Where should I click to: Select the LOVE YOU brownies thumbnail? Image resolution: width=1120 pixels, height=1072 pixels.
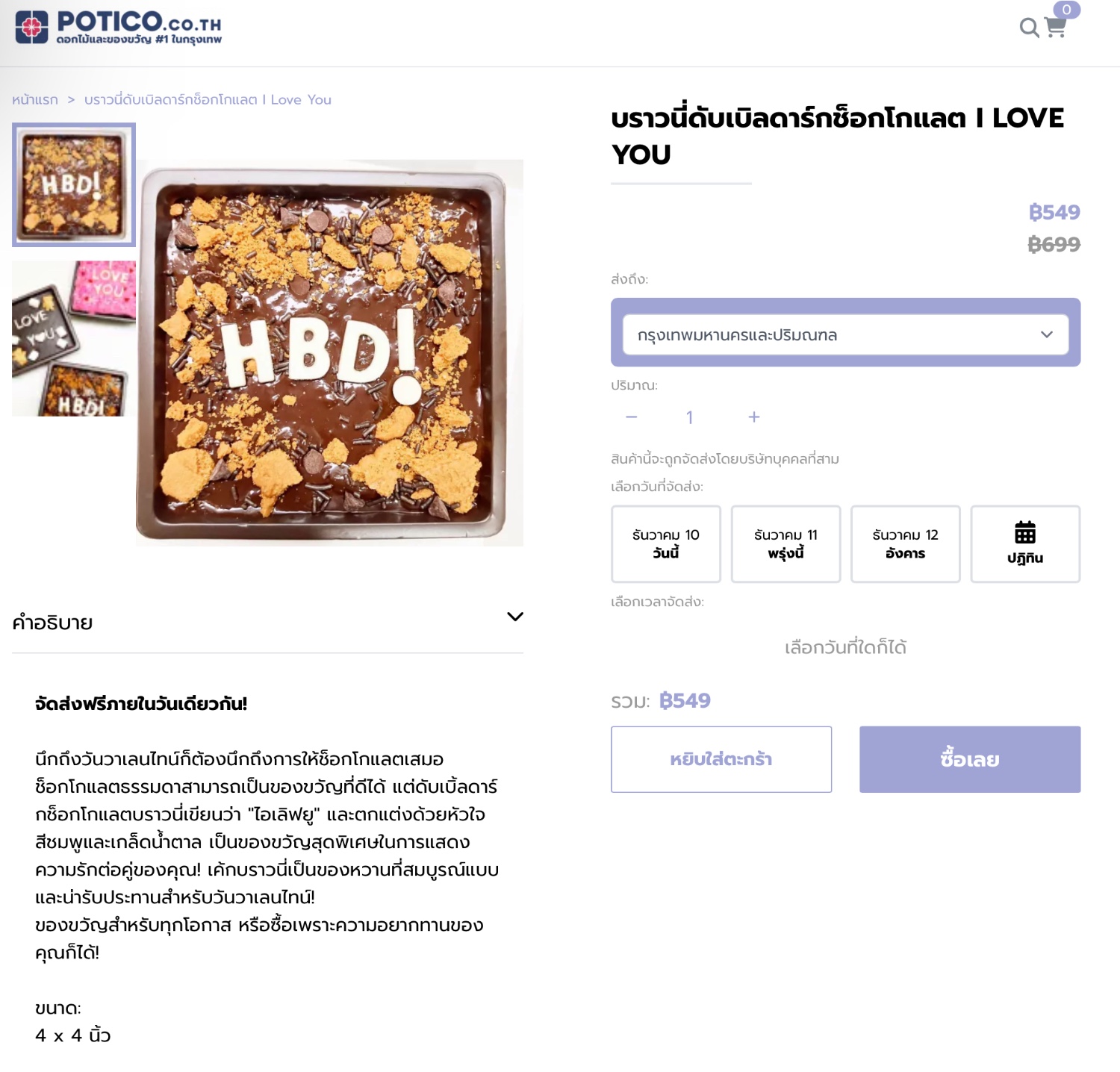pyautogui.click(x=74, y=338)
